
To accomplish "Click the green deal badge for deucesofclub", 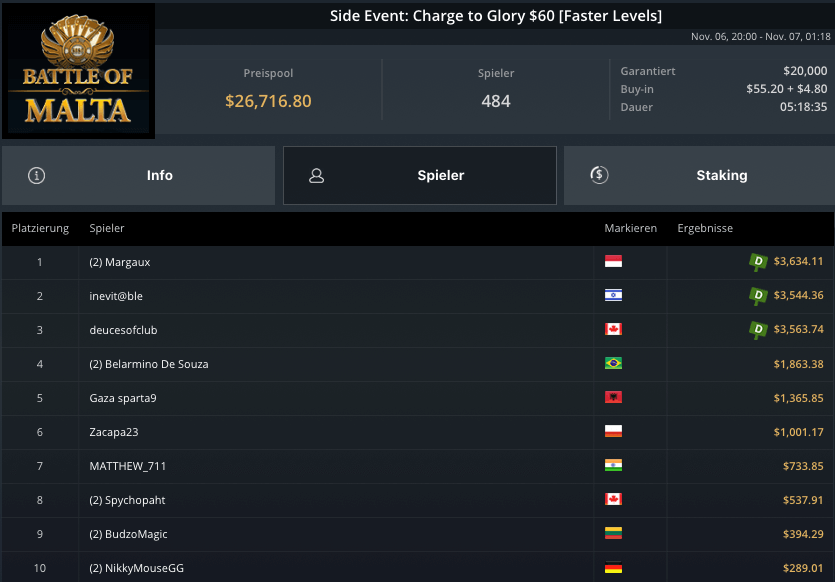I will click(x=758, y=330).
